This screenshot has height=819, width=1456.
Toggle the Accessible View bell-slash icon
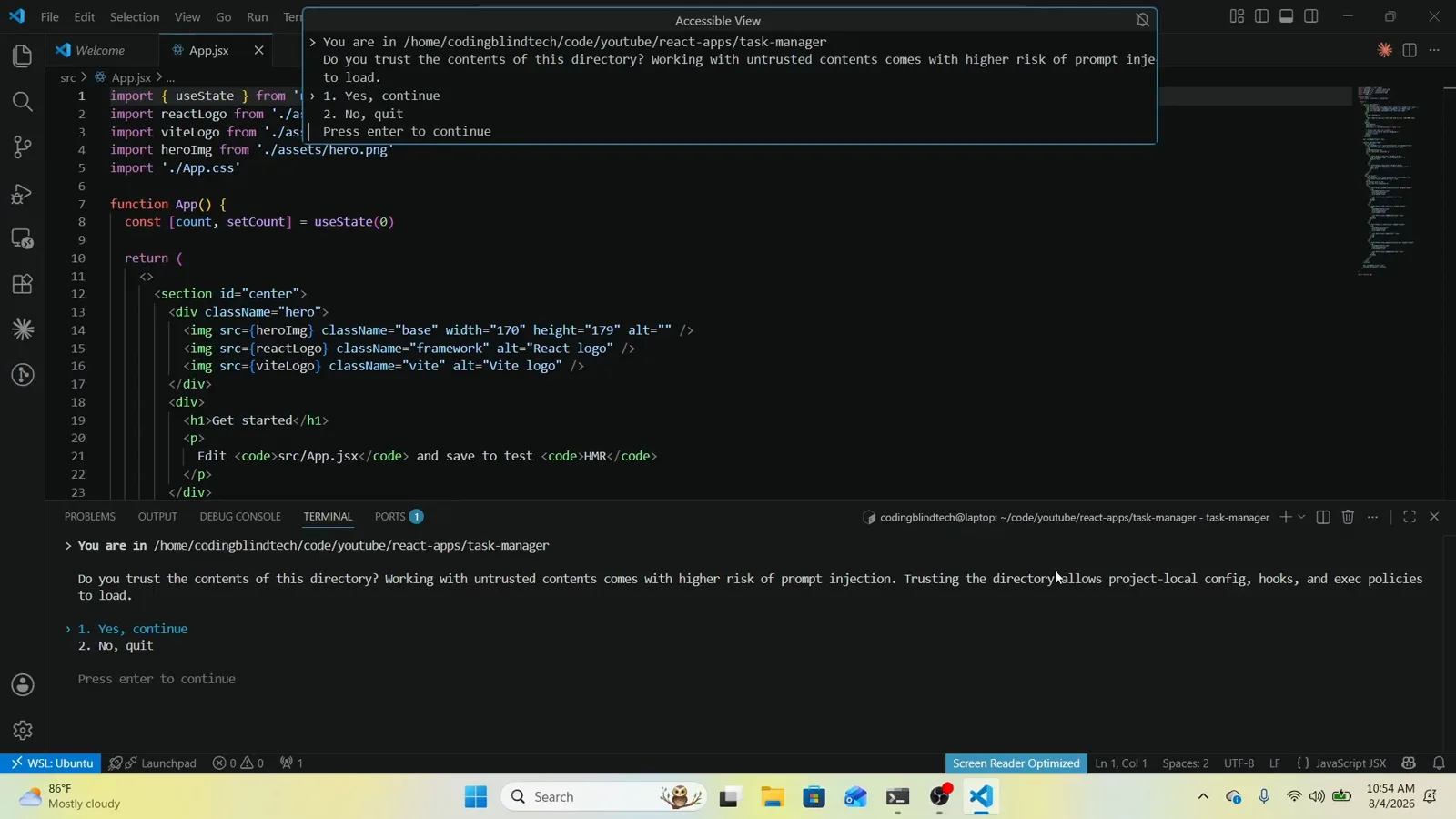pyautogui.click(x=1143, y=20)
